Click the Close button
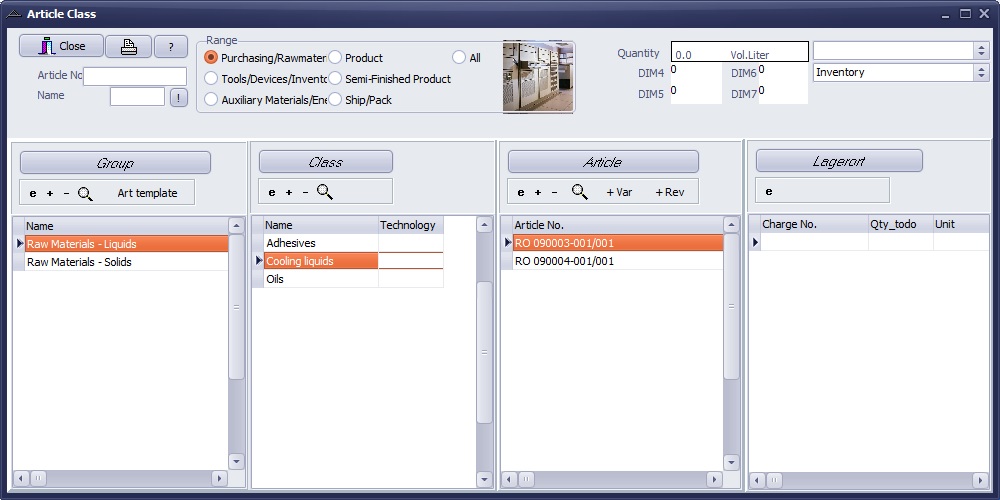The width and height of the screenshot is (1000, 500). 62,46
